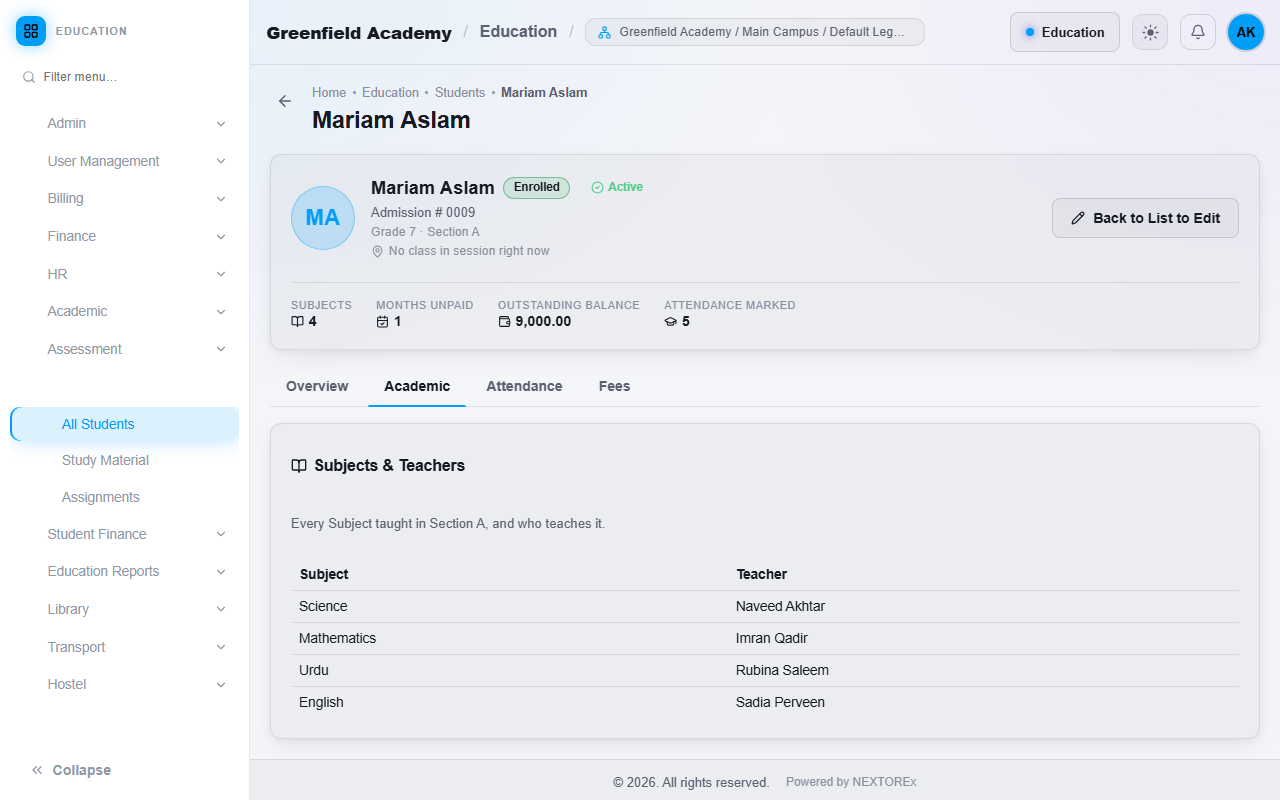
Task: Toggle the light/dark theme sun icon
Action: tap(1150, 32)
